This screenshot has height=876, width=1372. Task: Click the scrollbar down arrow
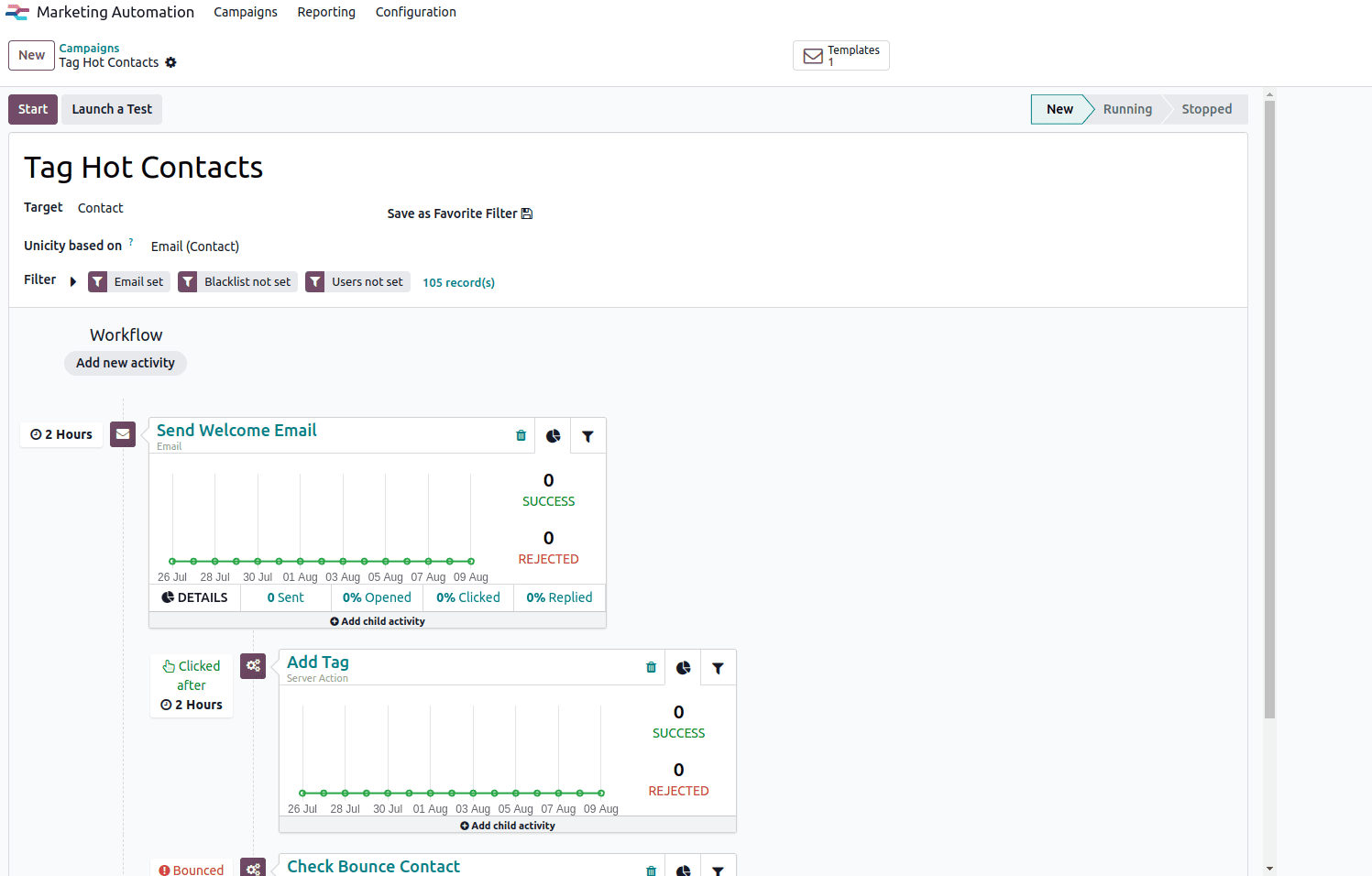(1269, 869)
